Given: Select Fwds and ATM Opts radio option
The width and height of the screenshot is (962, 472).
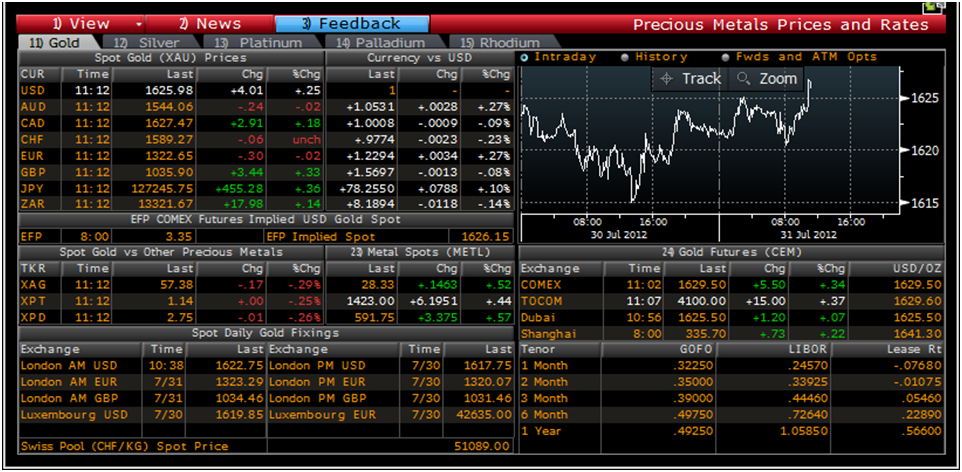Looking at the screenshot, I should point(727,58).
